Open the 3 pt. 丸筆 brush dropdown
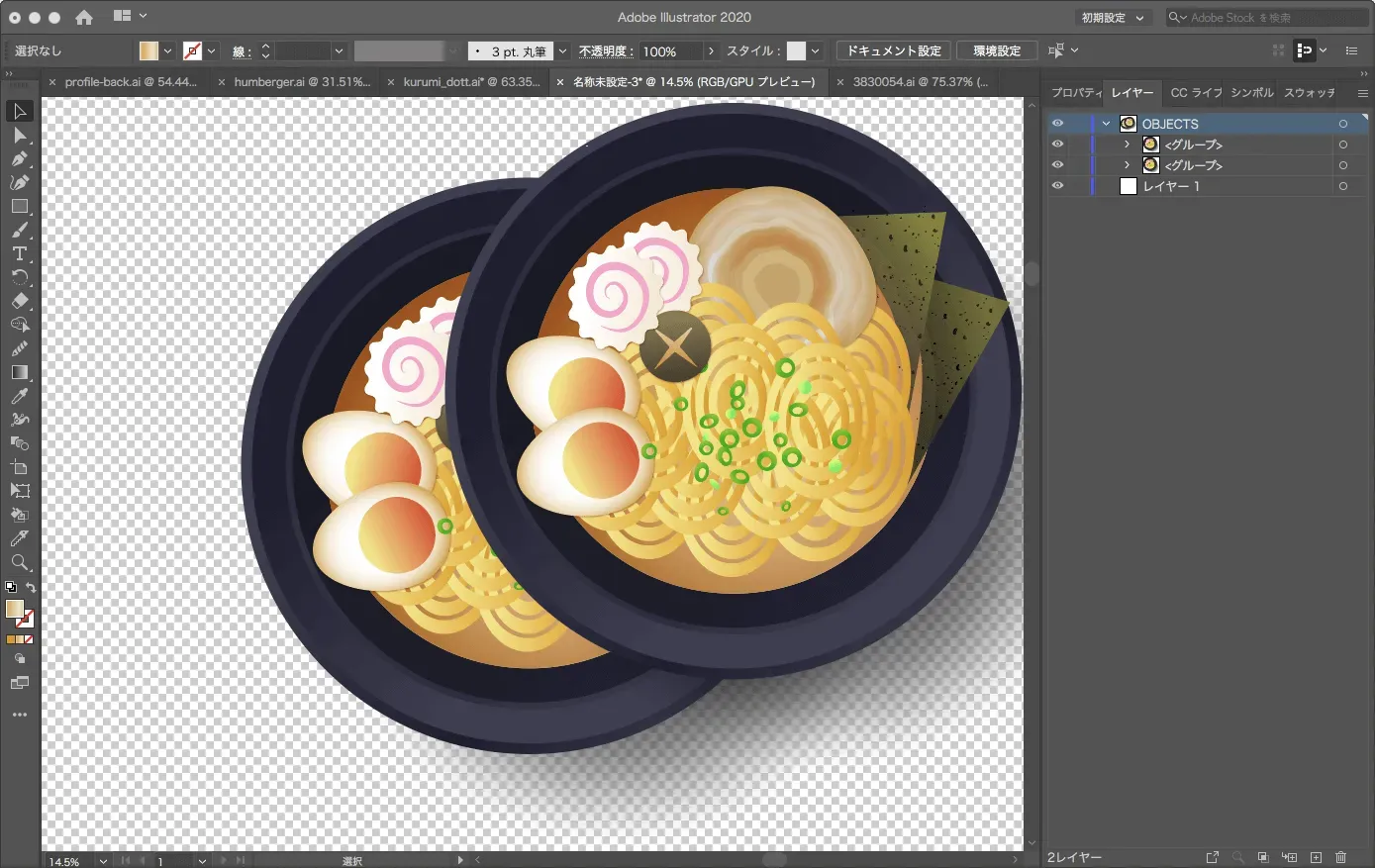Viewport: 1375px width, 868px height. click(x=562, y=50)
